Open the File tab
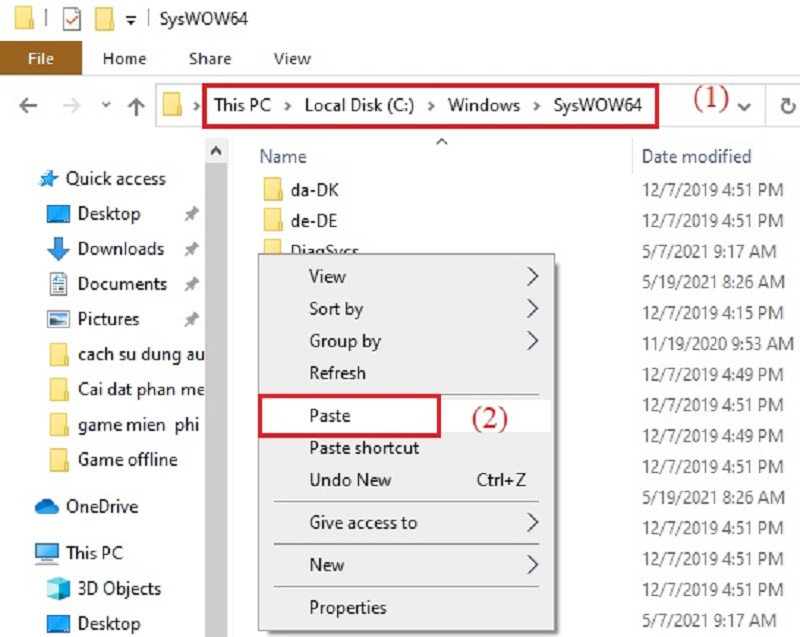The height and width of the screenshot is (637, 800). click(41, 59)
